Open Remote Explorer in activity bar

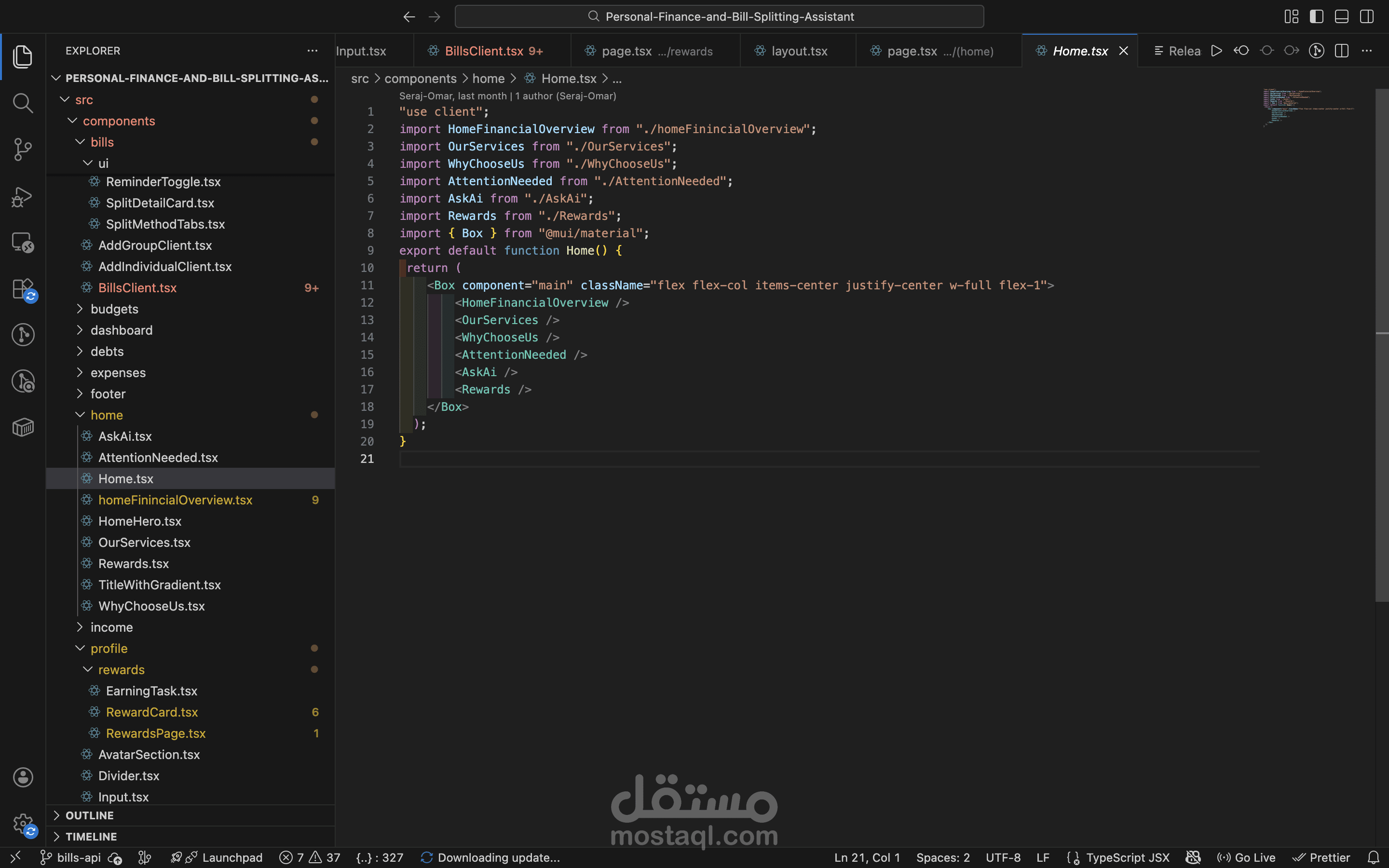[22, 242]
